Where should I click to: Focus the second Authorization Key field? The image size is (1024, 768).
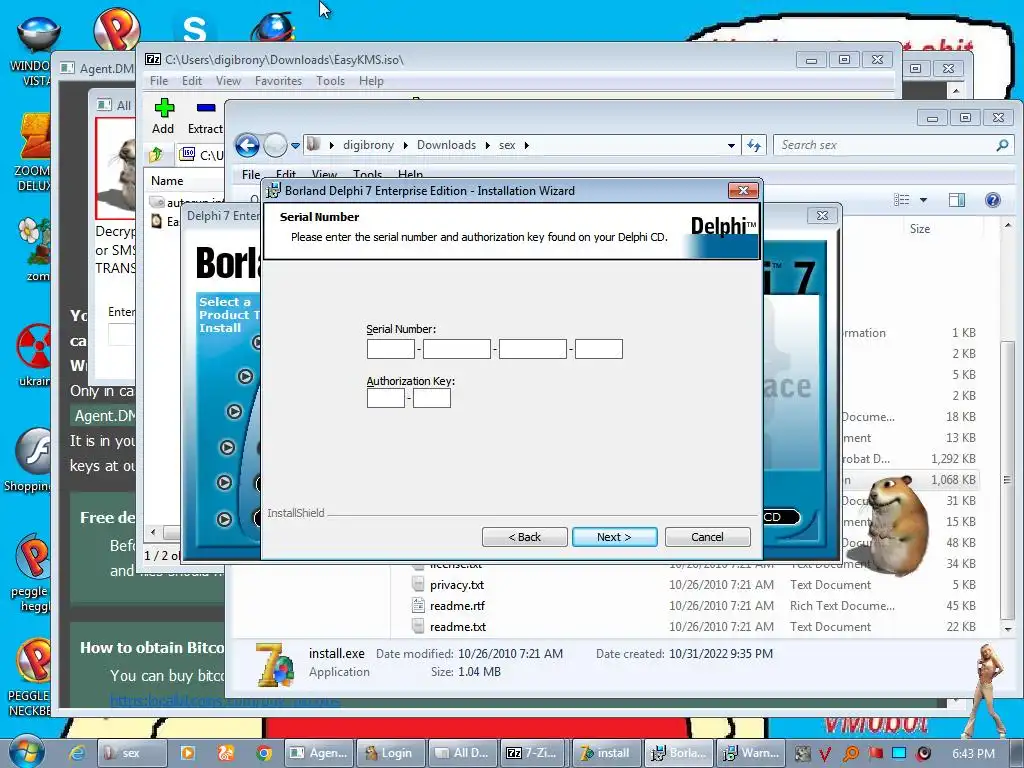[x=432, y=398]
